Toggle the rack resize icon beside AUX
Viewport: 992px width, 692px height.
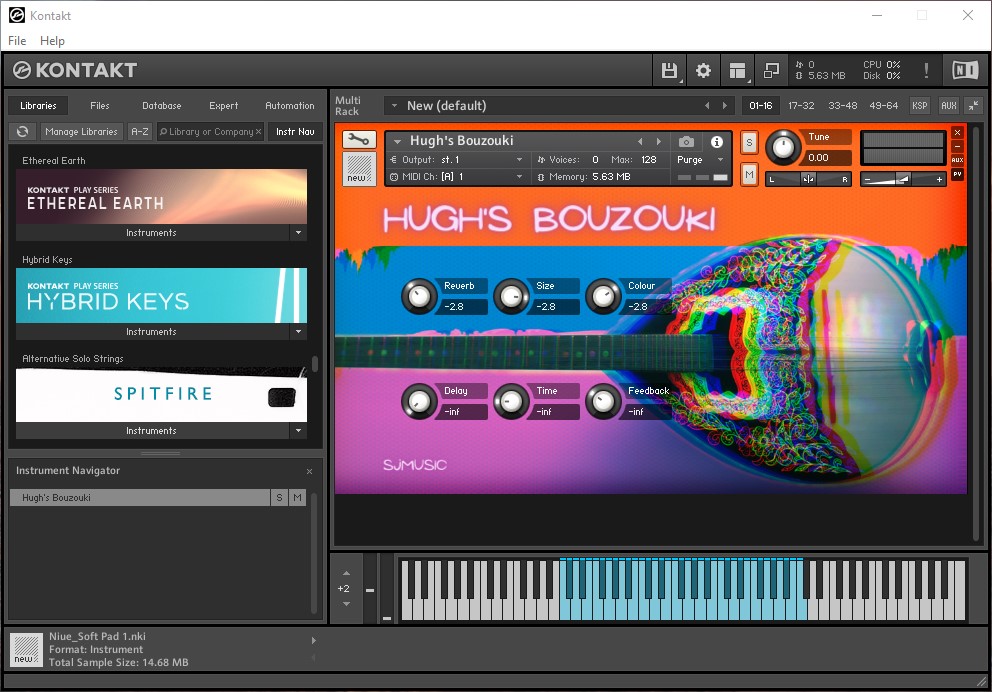click(x=974, y=106)
